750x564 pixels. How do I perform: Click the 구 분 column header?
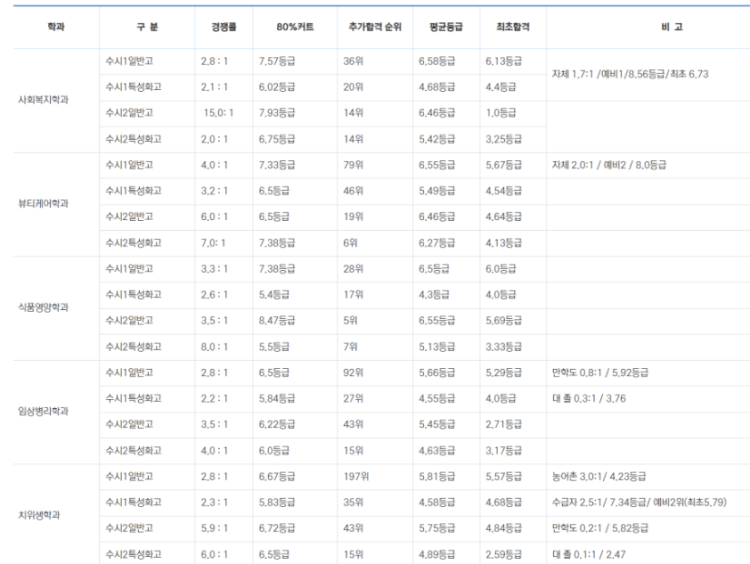point(147,27)
